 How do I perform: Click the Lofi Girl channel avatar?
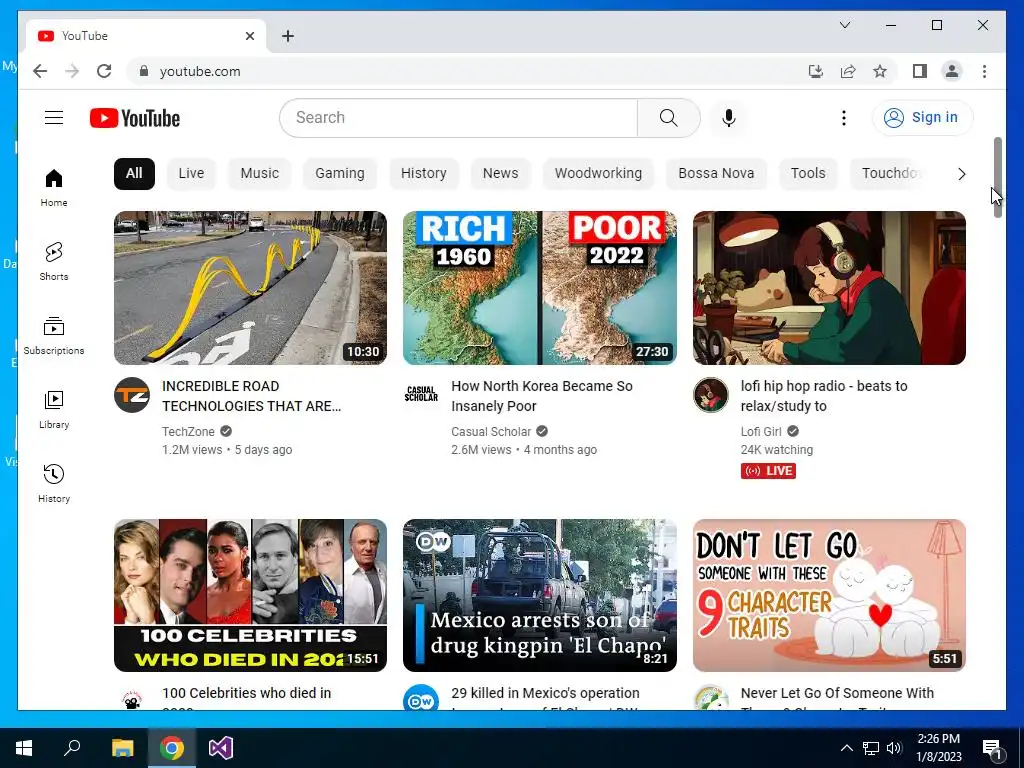(x=711, y=395)
